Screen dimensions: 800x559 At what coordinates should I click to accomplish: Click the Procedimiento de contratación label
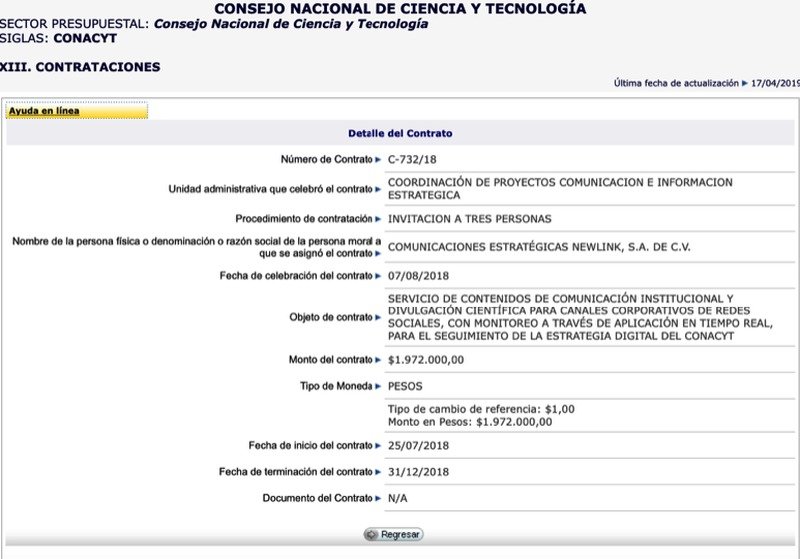coord(304,219)
